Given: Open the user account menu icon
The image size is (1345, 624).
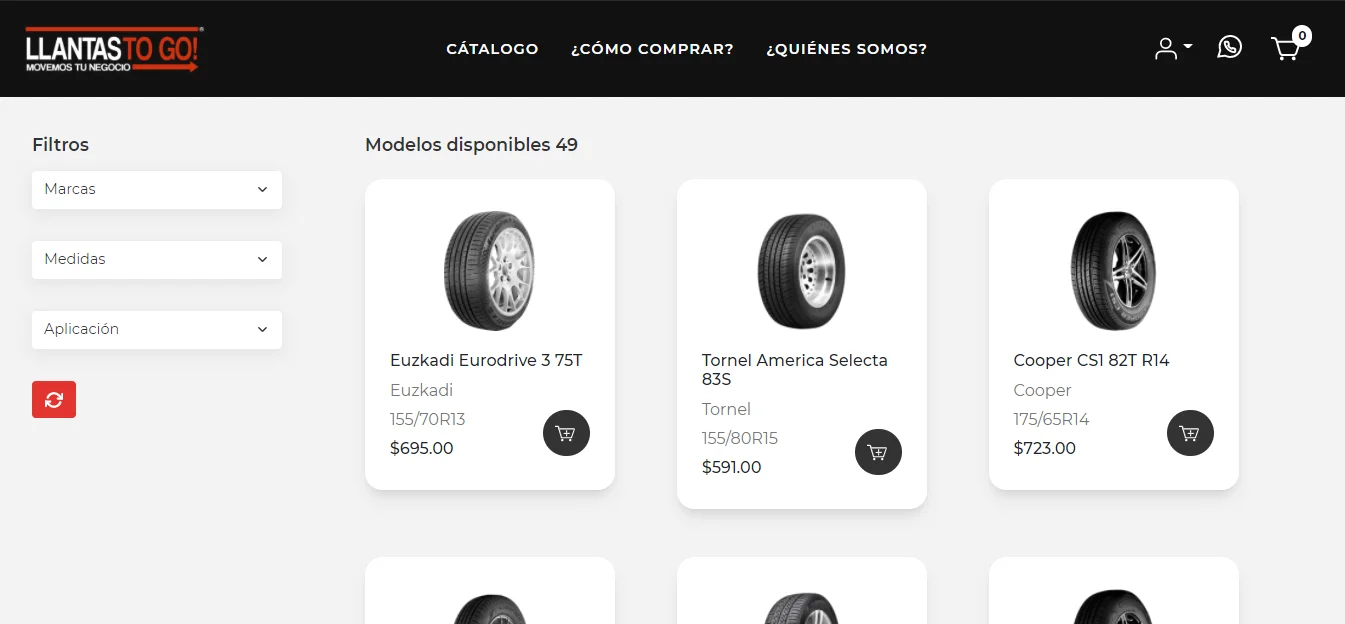Looking at the screenshot, I should click(x=1172, y=48).
